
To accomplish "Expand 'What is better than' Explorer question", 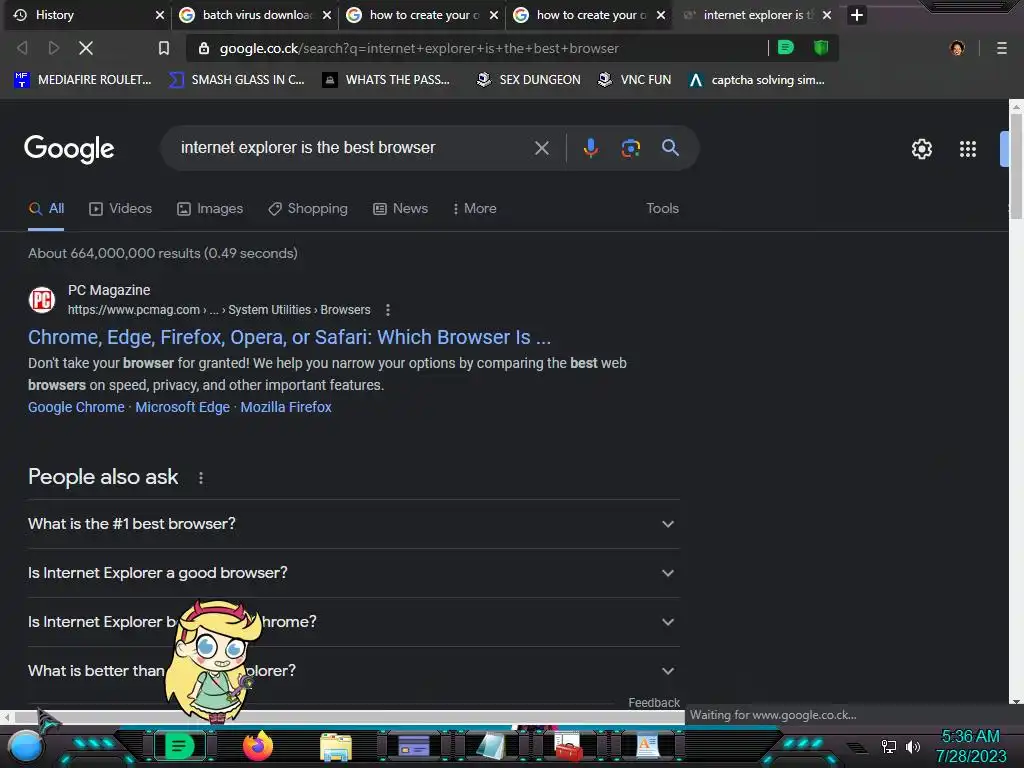I will pyautogui.click(x=353, y=671).
